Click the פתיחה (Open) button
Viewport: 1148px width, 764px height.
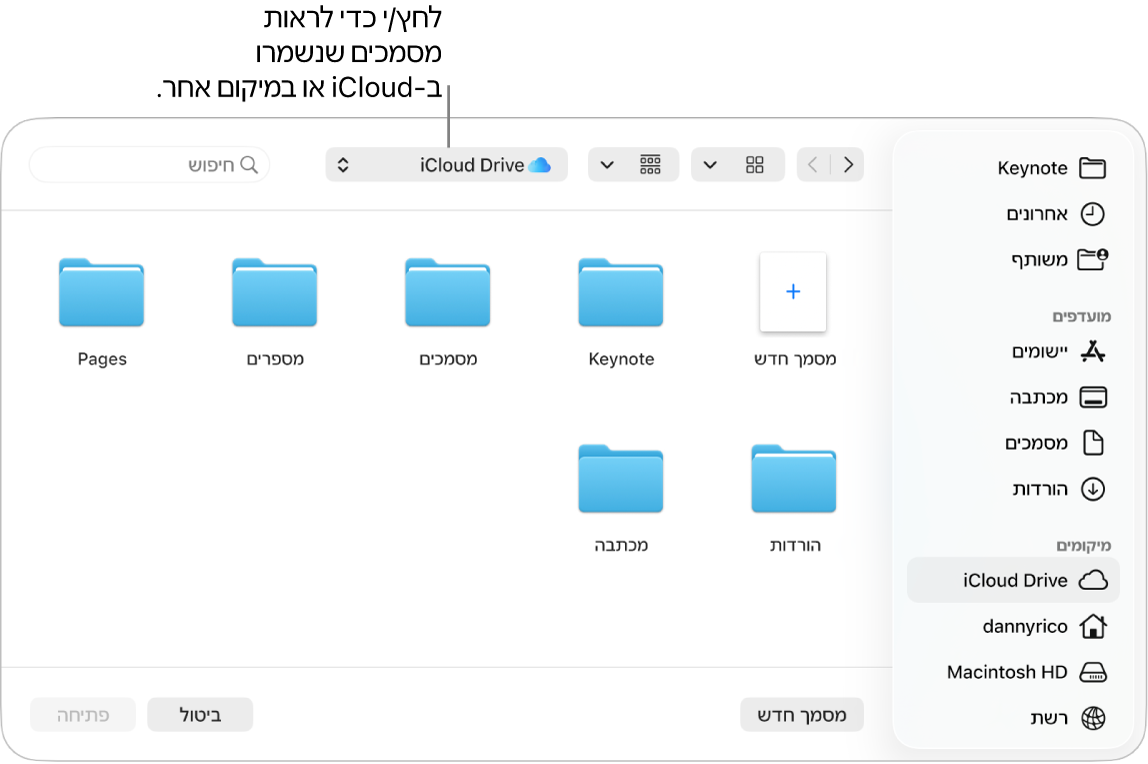tap(83, 714)
